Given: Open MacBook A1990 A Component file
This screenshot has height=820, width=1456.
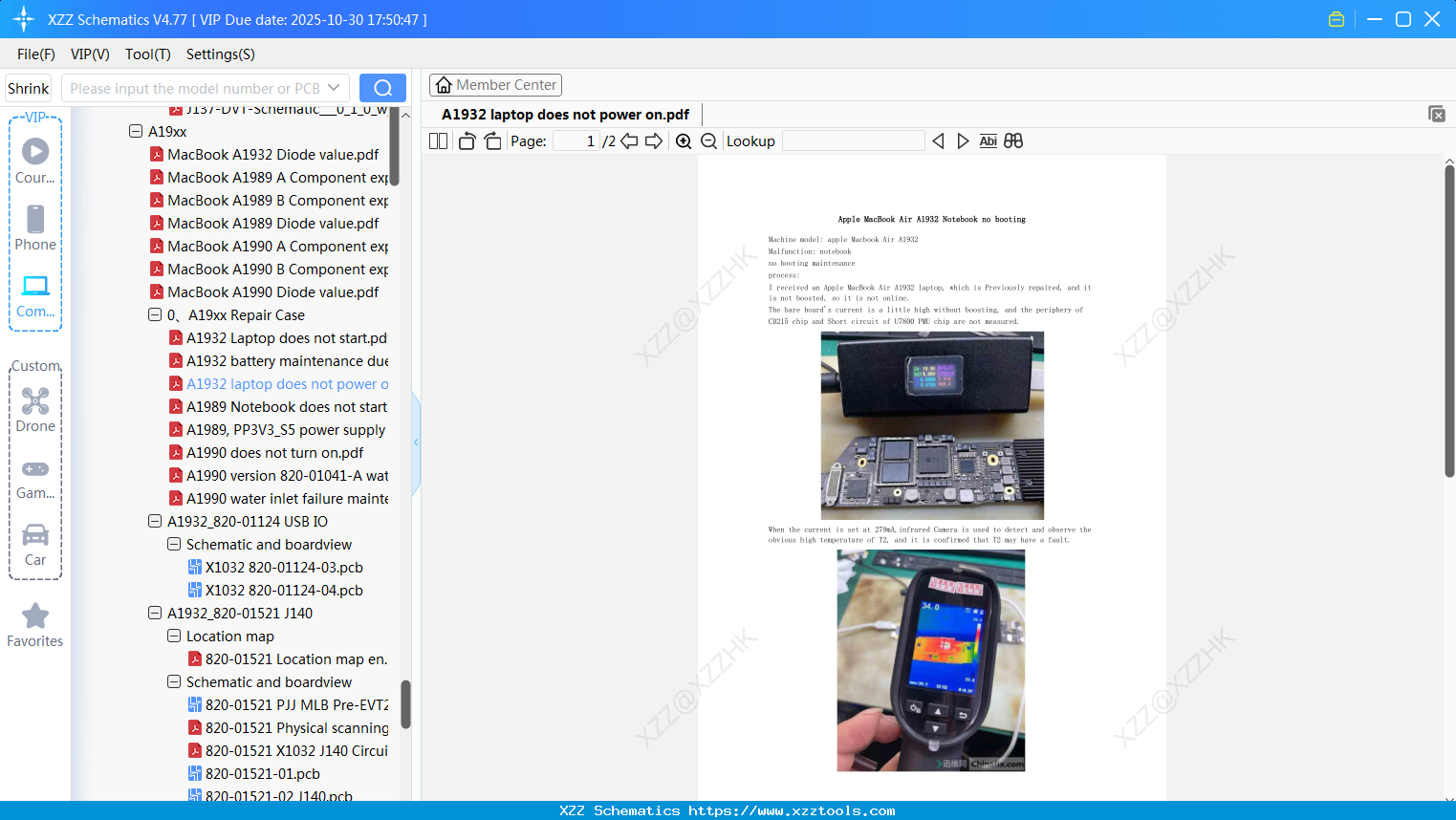Looking at the screenshot, I should click(x=269, y=246).
